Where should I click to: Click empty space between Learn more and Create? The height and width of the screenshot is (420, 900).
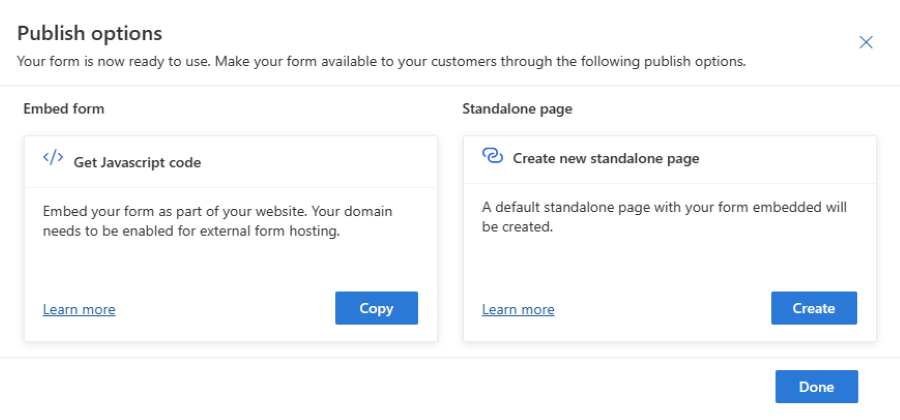662,309
